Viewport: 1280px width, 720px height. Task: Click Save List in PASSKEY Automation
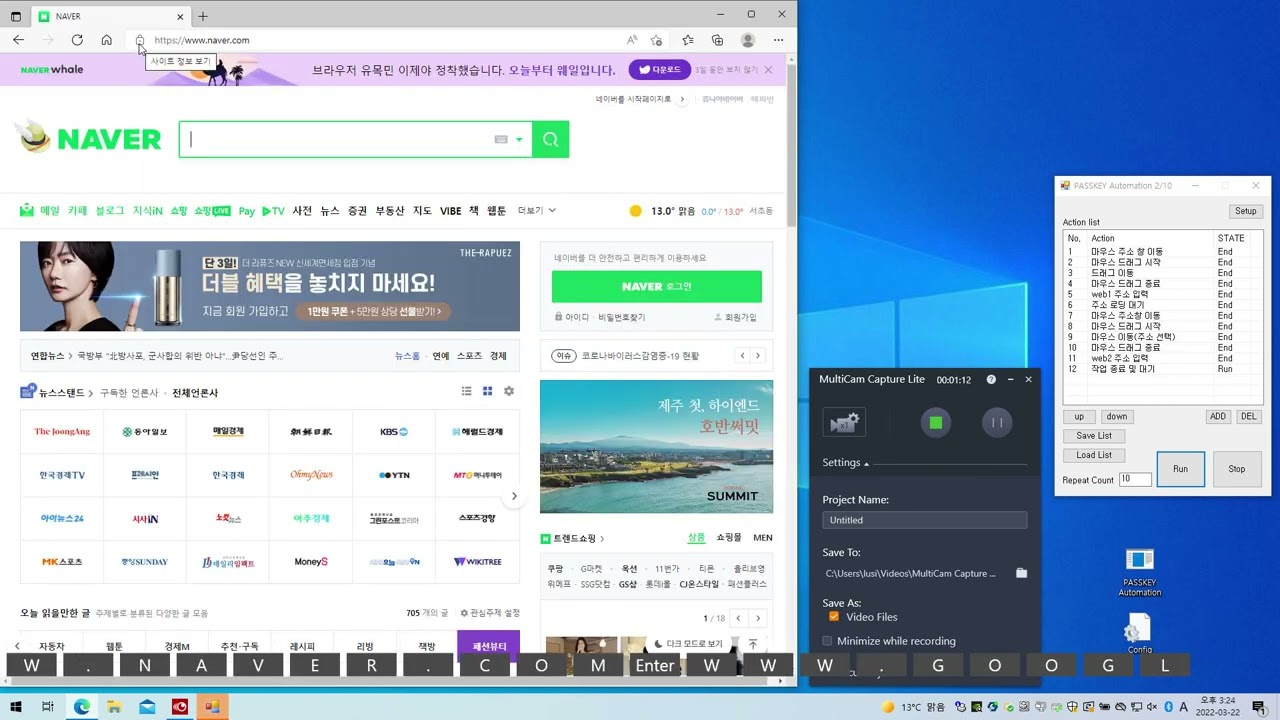1094,436
